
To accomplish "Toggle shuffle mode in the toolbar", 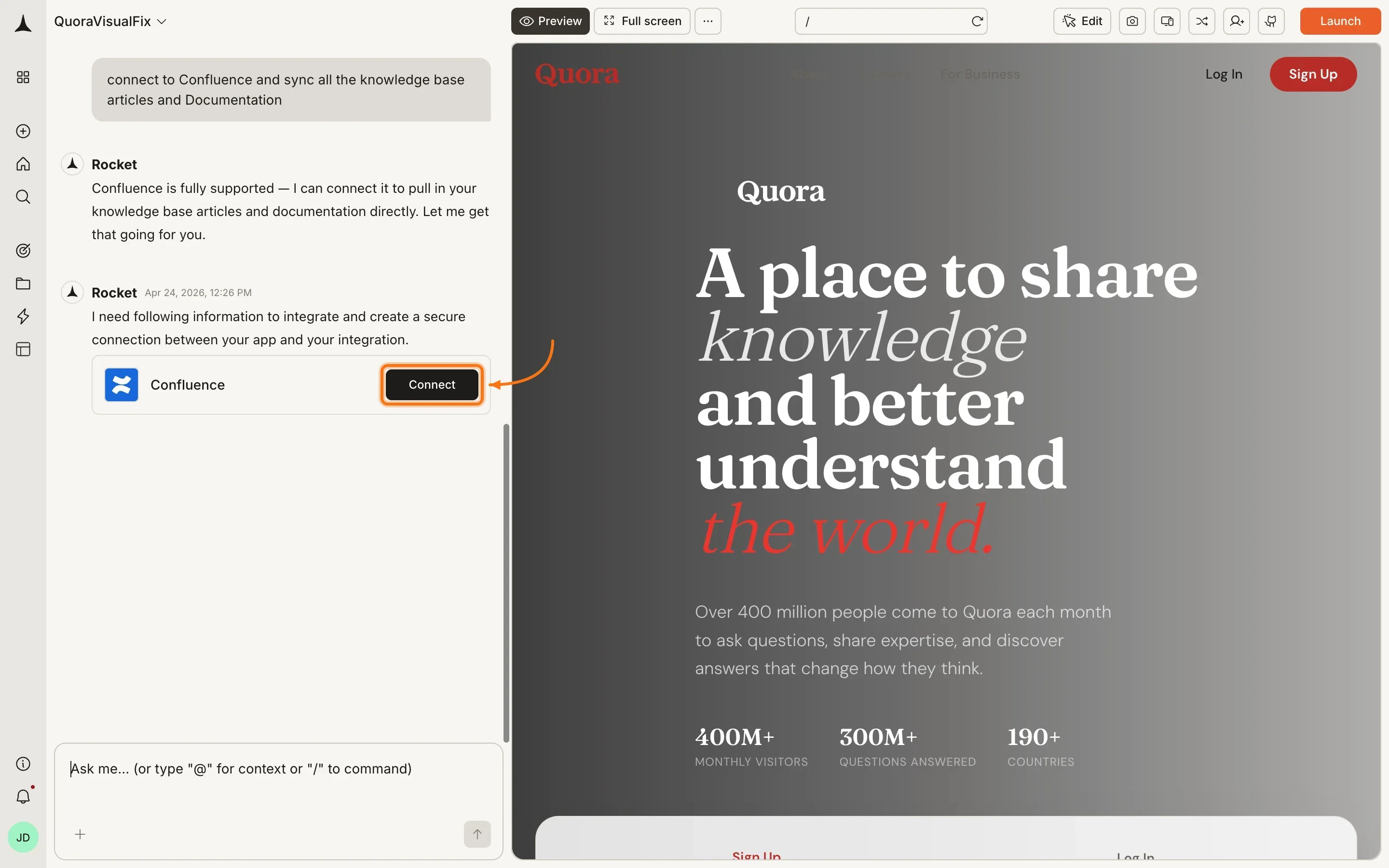I will click(1202, 21).
